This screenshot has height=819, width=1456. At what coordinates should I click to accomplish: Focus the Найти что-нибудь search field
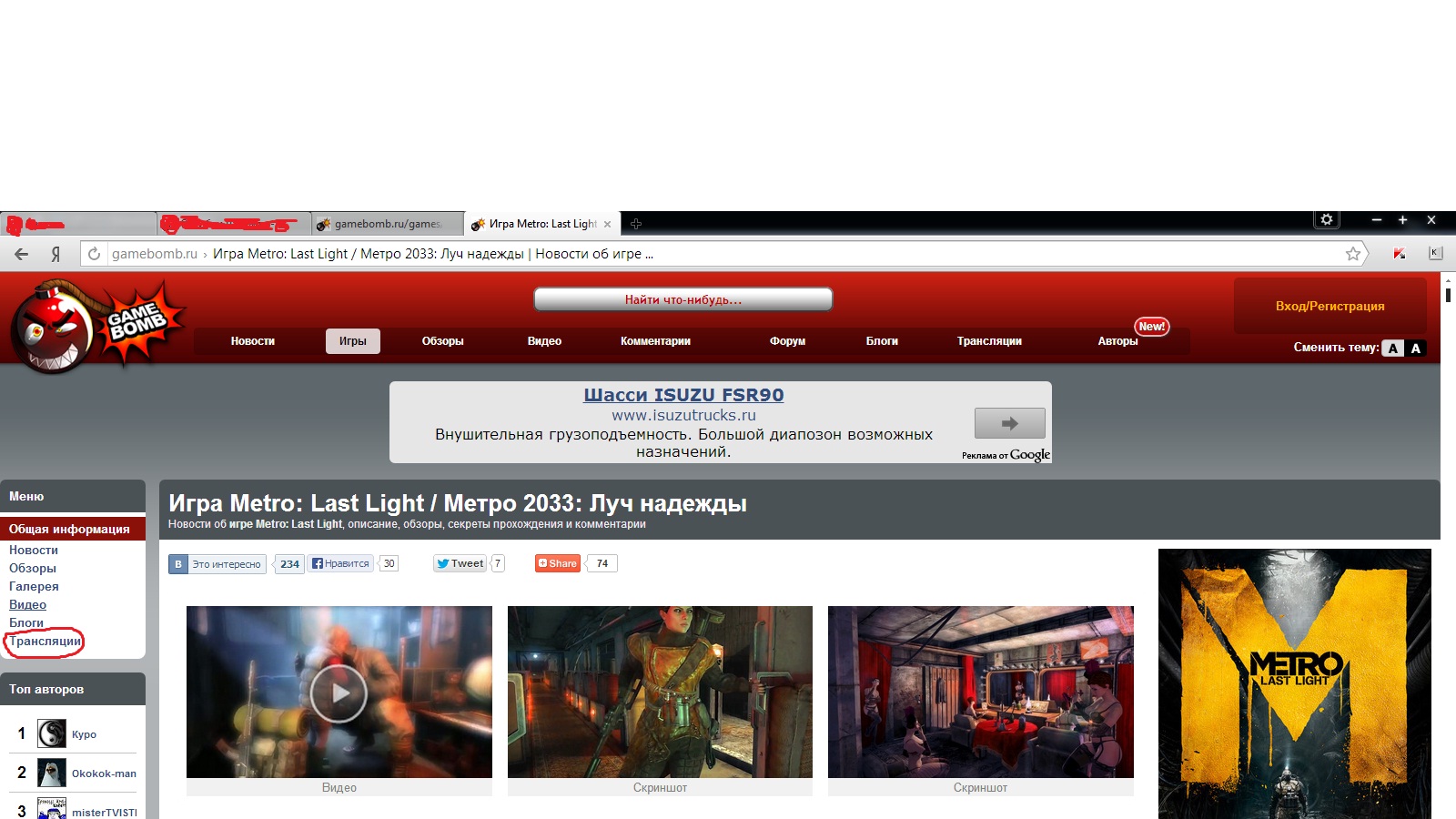tap(682, 299)
